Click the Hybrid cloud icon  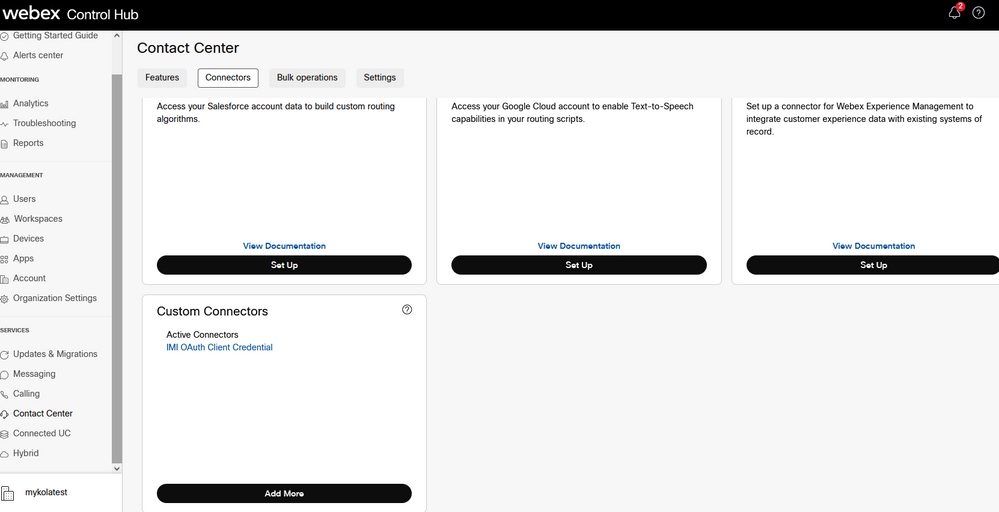pos(4,454)
